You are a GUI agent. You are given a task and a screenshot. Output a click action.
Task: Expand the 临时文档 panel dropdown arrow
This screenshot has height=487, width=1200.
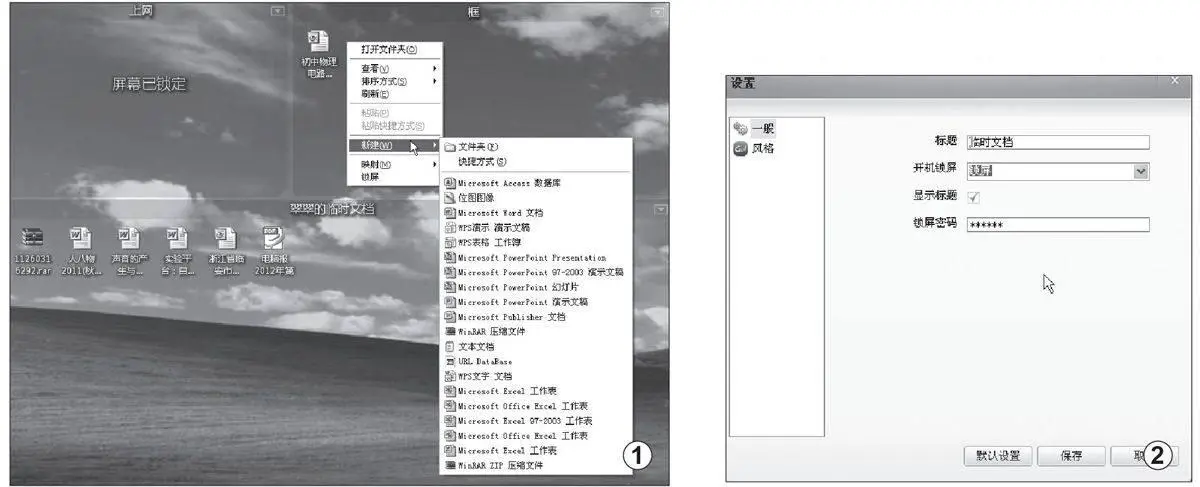tap(657, 209)
